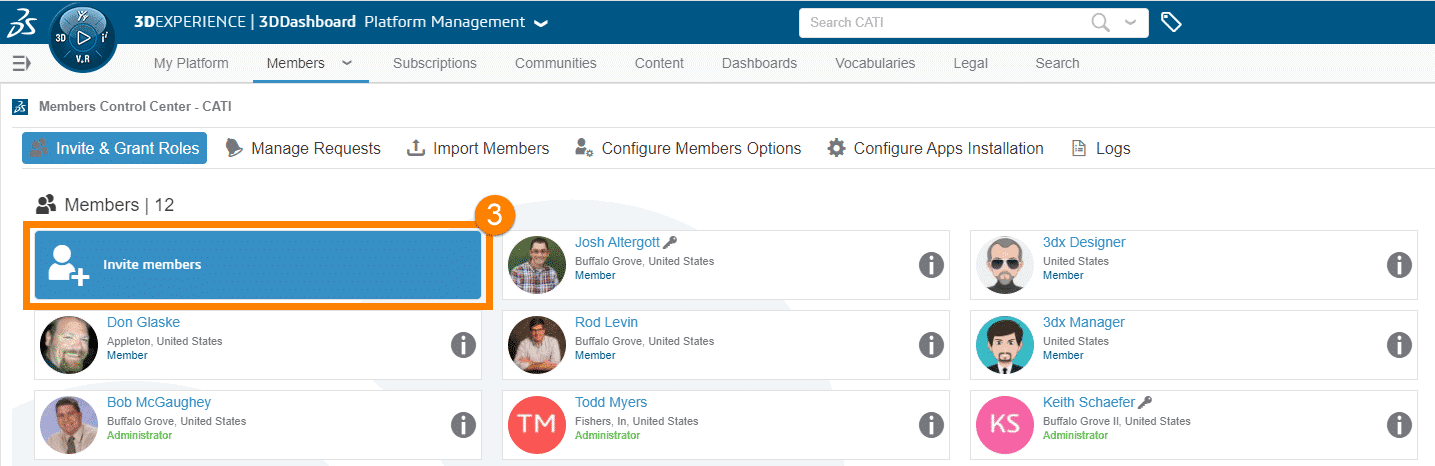
Task: Open Josh Altergott's profile link
Action: click(x=617, y=242)
